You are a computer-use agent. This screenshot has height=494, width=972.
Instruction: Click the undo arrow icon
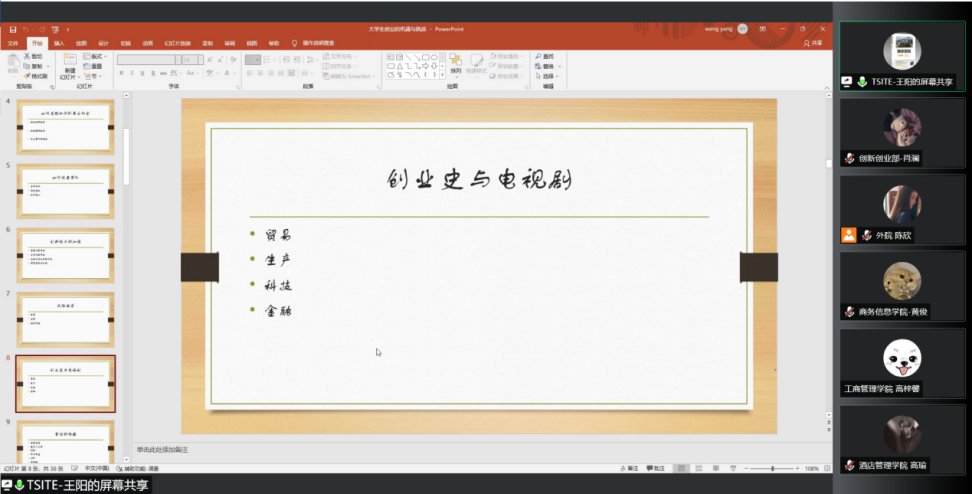point(26,29)
